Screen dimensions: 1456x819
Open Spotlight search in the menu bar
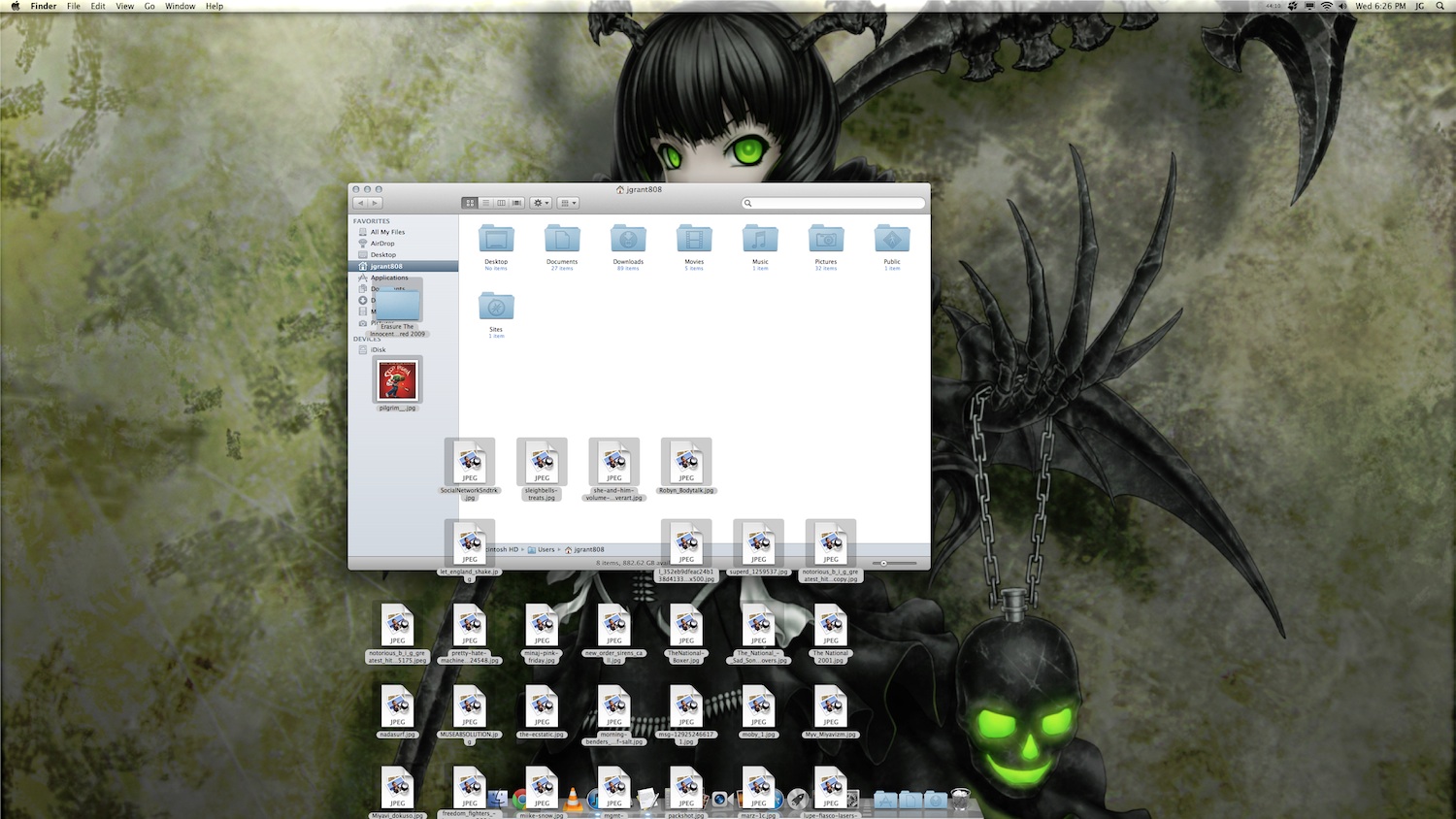point(1440,6)
